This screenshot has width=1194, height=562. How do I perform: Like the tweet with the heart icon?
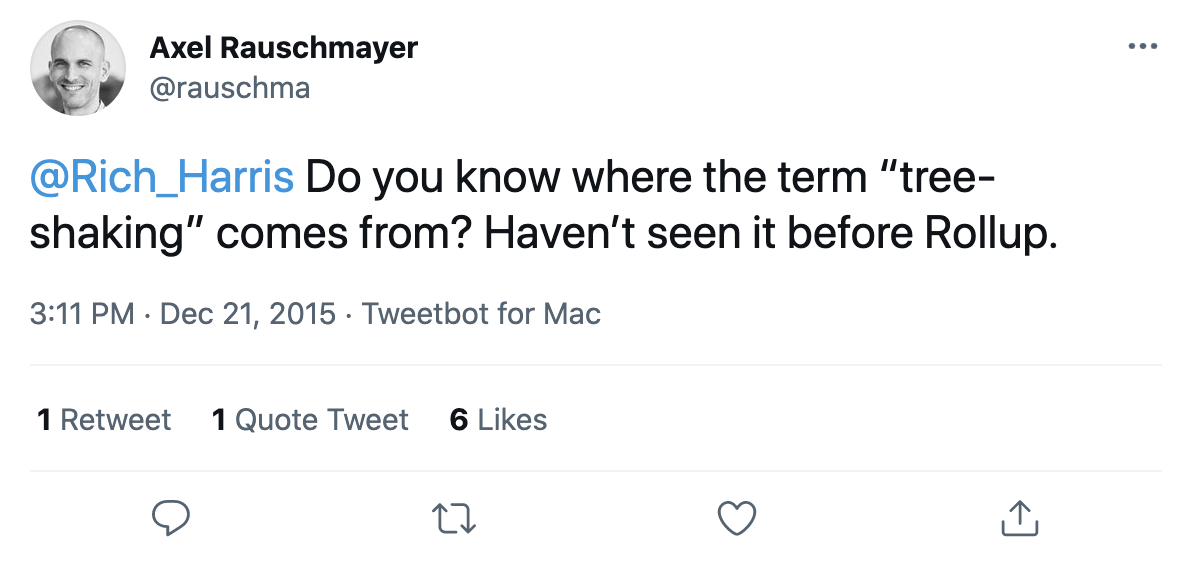(x=737, y=517)
